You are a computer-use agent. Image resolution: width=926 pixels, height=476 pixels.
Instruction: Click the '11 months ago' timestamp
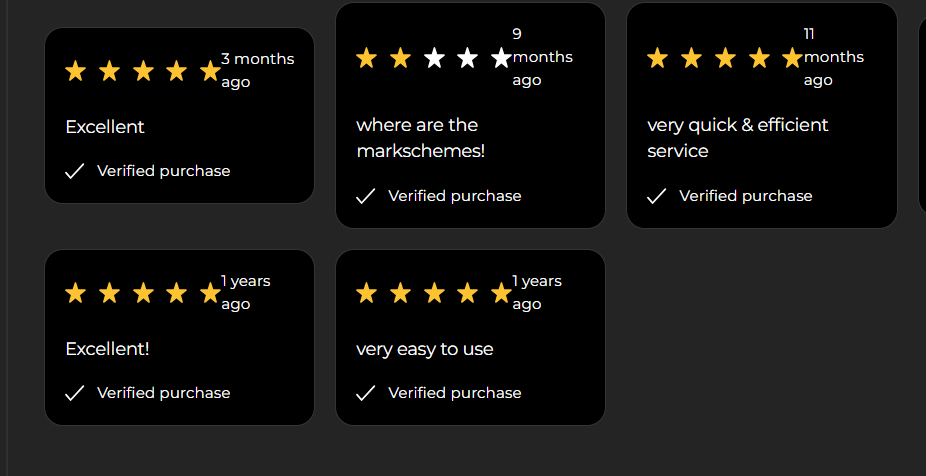tap(833, 57)
